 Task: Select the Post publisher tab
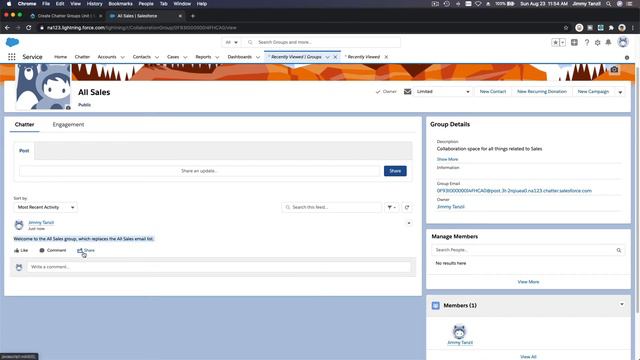click(x=24, y=151)
